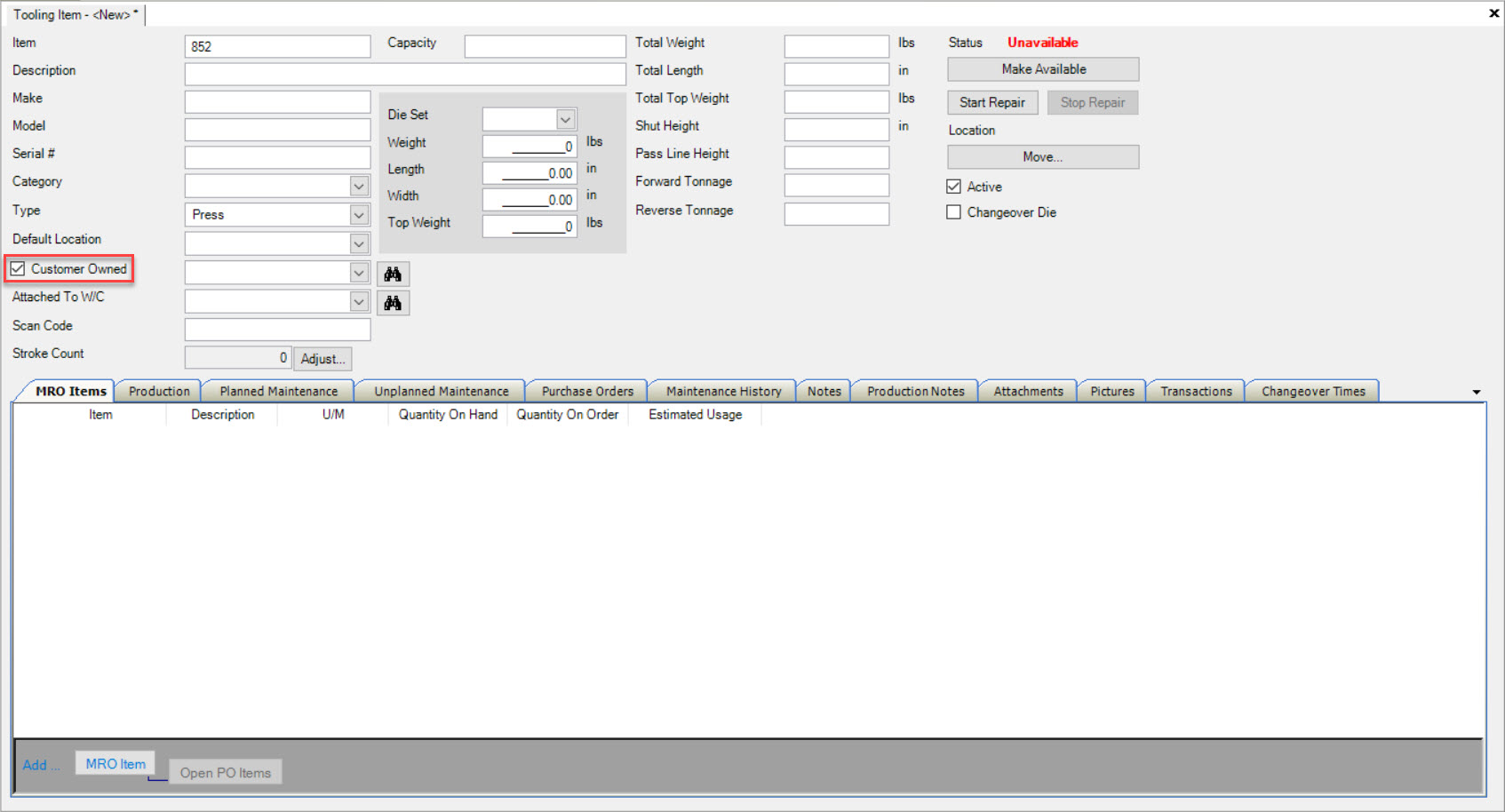Expand the Default Location dropdown
Viewport: 1505px width, 812px height.
click(x=359, y=243)
